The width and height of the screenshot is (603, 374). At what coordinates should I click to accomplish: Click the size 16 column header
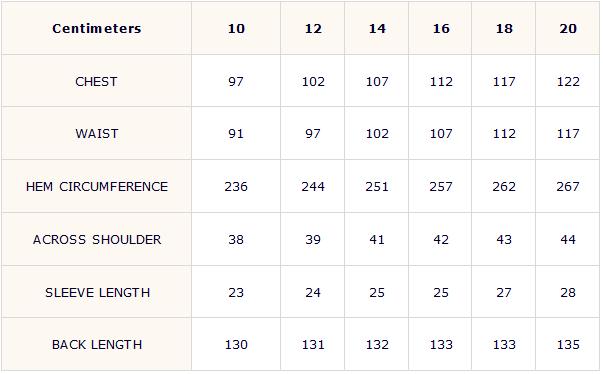coord(441,28)
